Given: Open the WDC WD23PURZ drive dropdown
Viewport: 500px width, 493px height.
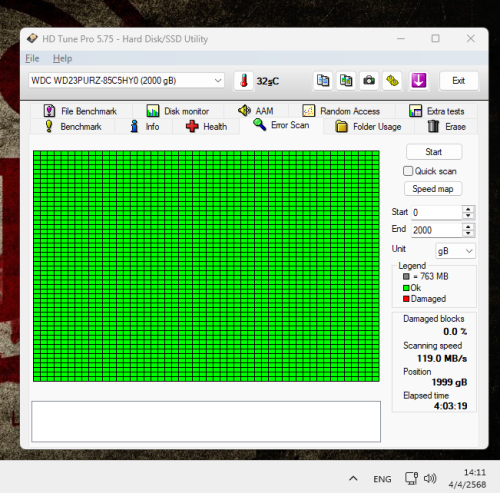Looking at the screenshot, I should (126, 81).
